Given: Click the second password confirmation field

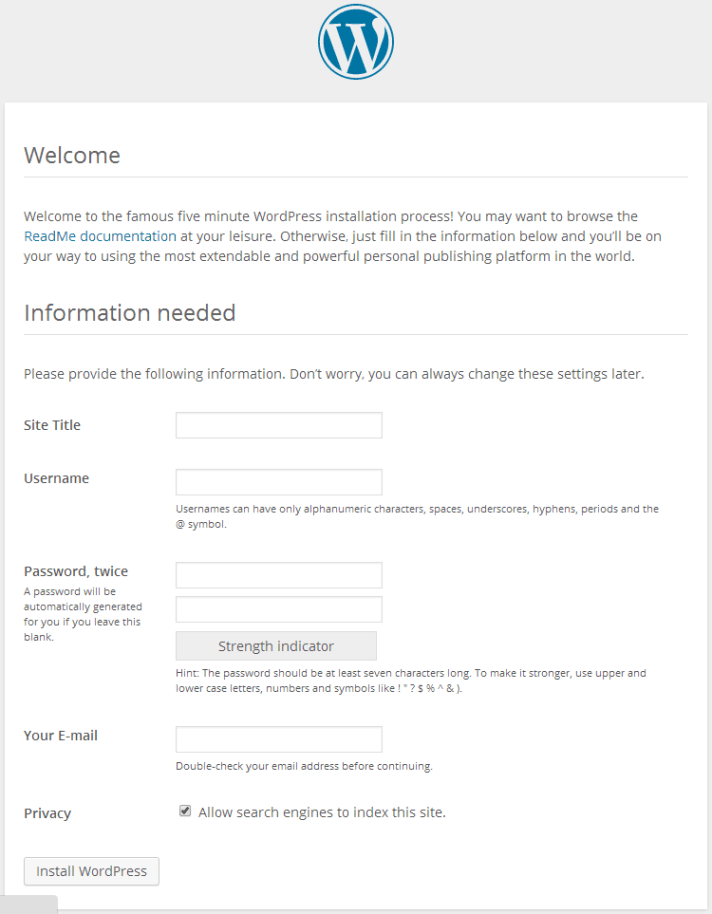Looking at the screenshot, I should (278, 610).
